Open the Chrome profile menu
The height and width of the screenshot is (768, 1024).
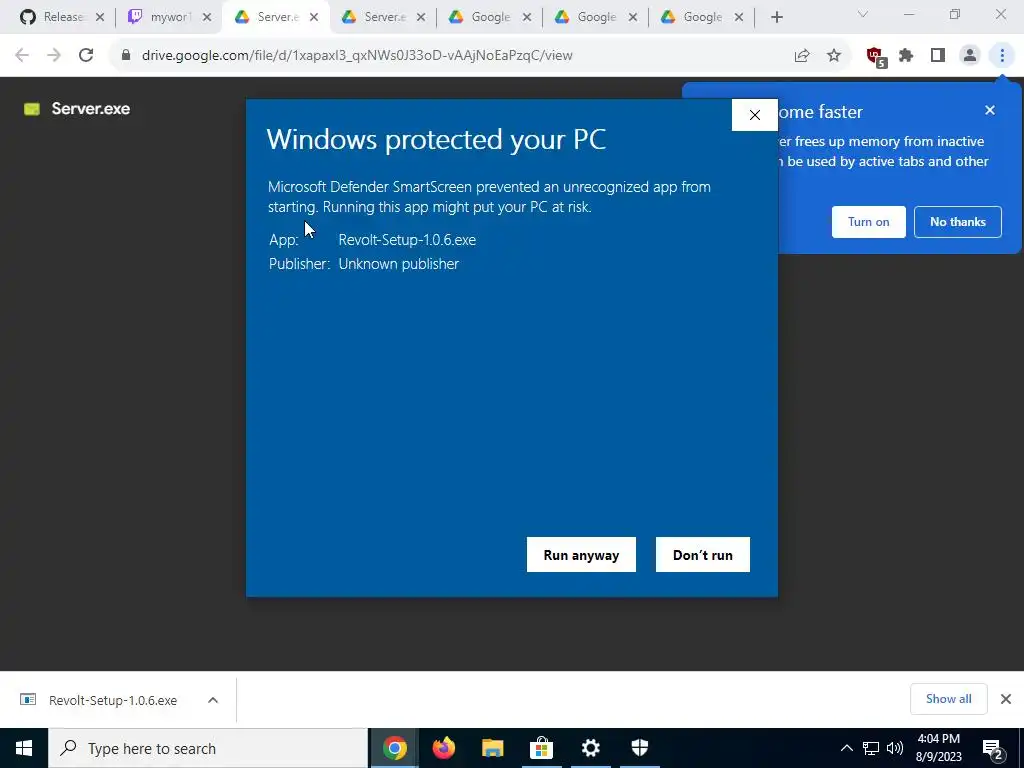[970, 56]
